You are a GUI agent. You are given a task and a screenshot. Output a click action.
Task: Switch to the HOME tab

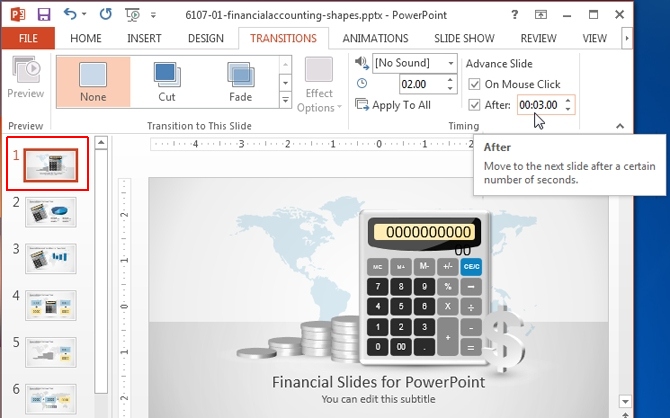(x=86, y=38)
